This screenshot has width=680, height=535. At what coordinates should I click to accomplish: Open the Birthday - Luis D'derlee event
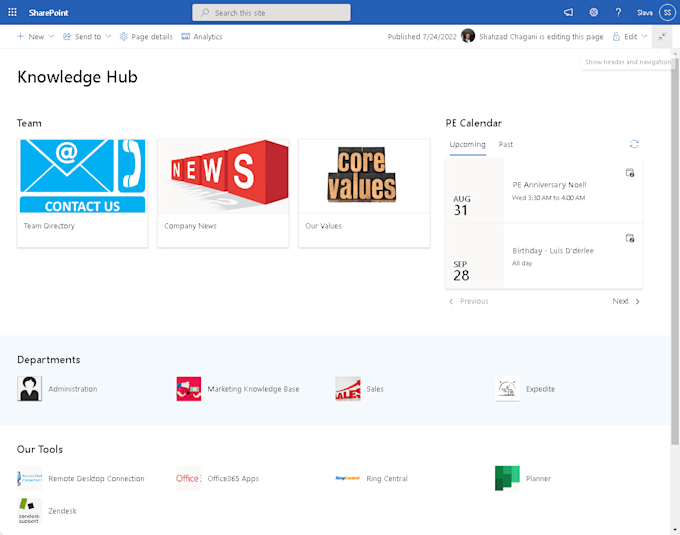552,251
